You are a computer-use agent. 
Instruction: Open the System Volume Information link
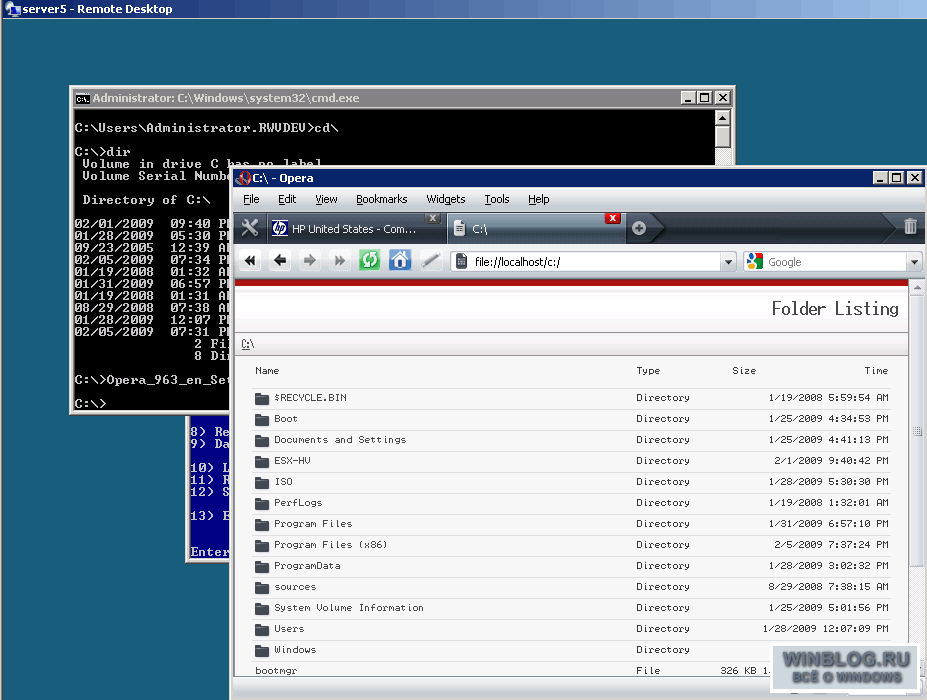tap(349, 608)
